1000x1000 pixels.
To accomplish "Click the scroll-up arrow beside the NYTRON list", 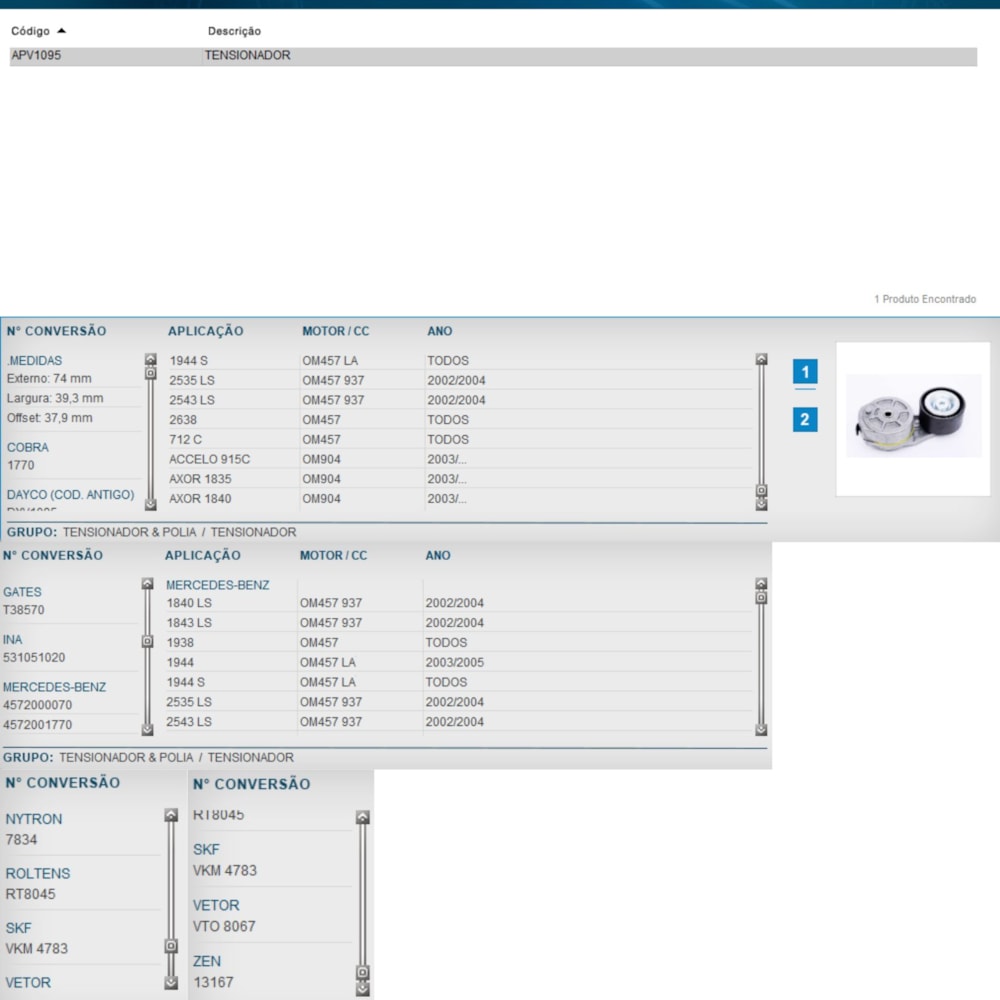I will (x=171, y=815).
